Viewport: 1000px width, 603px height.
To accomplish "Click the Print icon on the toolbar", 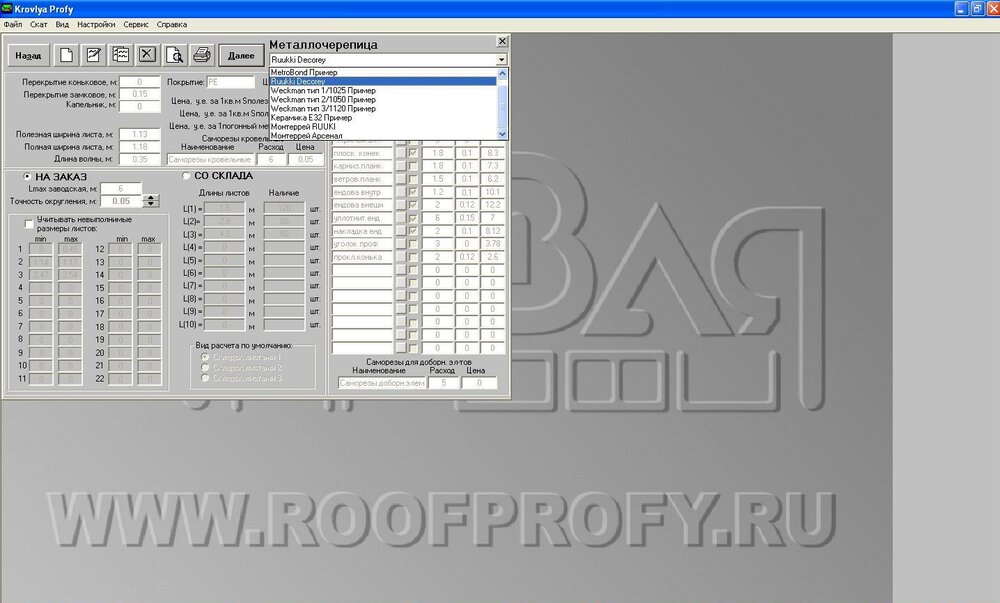I will pyautogui.click(x=202, y=55).
